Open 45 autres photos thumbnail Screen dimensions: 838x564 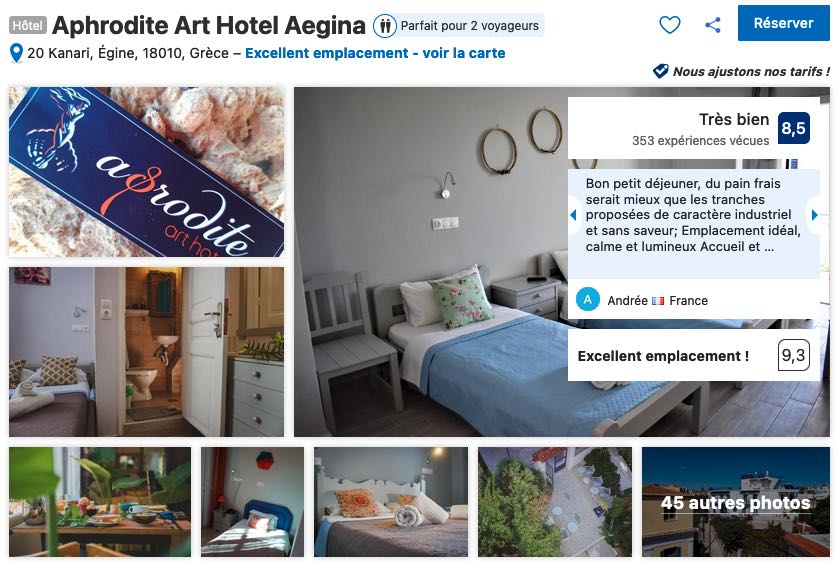pos(735,502)
